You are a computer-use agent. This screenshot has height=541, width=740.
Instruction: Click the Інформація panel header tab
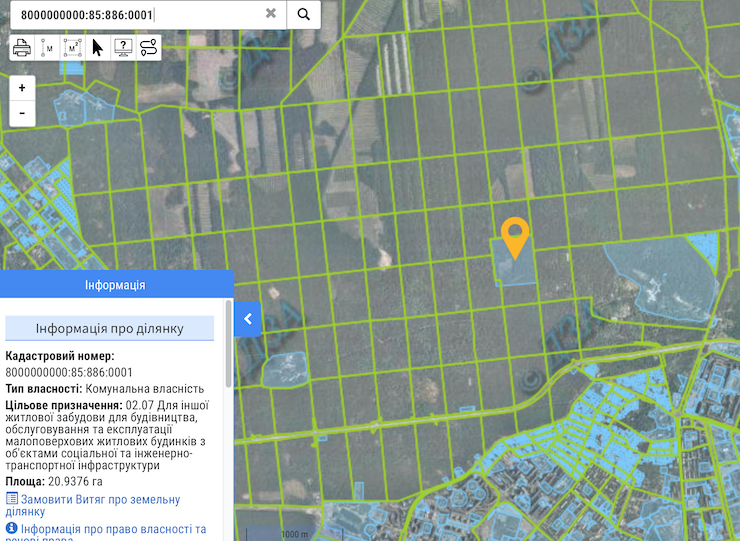point(116,285)
